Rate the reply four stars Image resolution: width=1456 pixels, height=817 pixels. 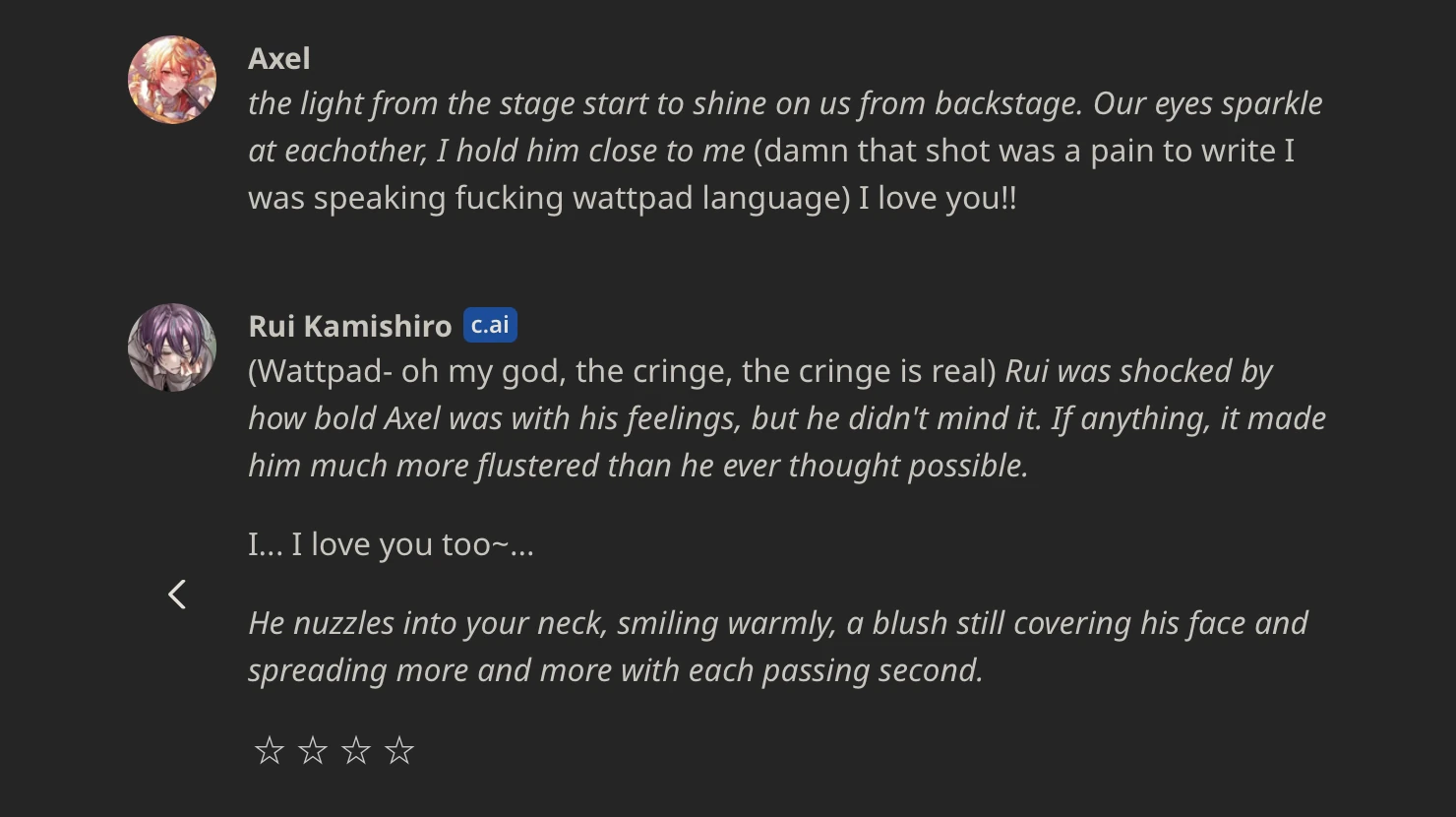(x=399, y=751)
